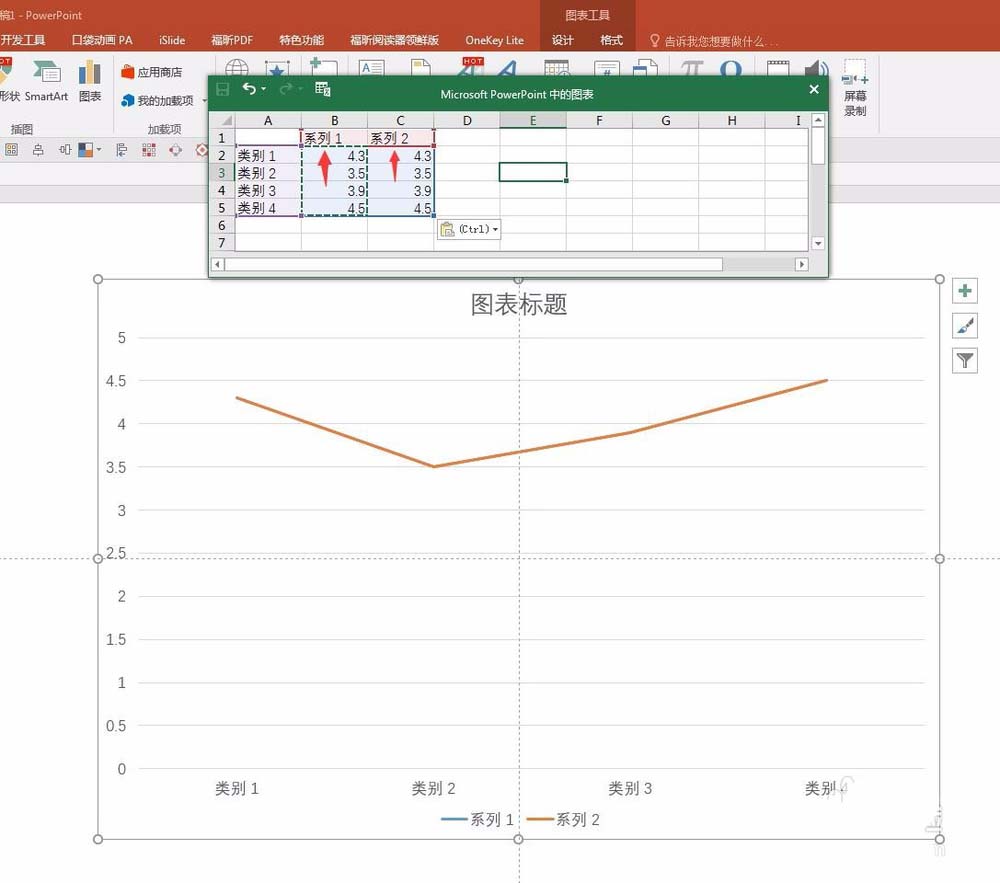Click the align-center icon in quick toolbar
This screenshot has width=1000, height=883.
38,150
